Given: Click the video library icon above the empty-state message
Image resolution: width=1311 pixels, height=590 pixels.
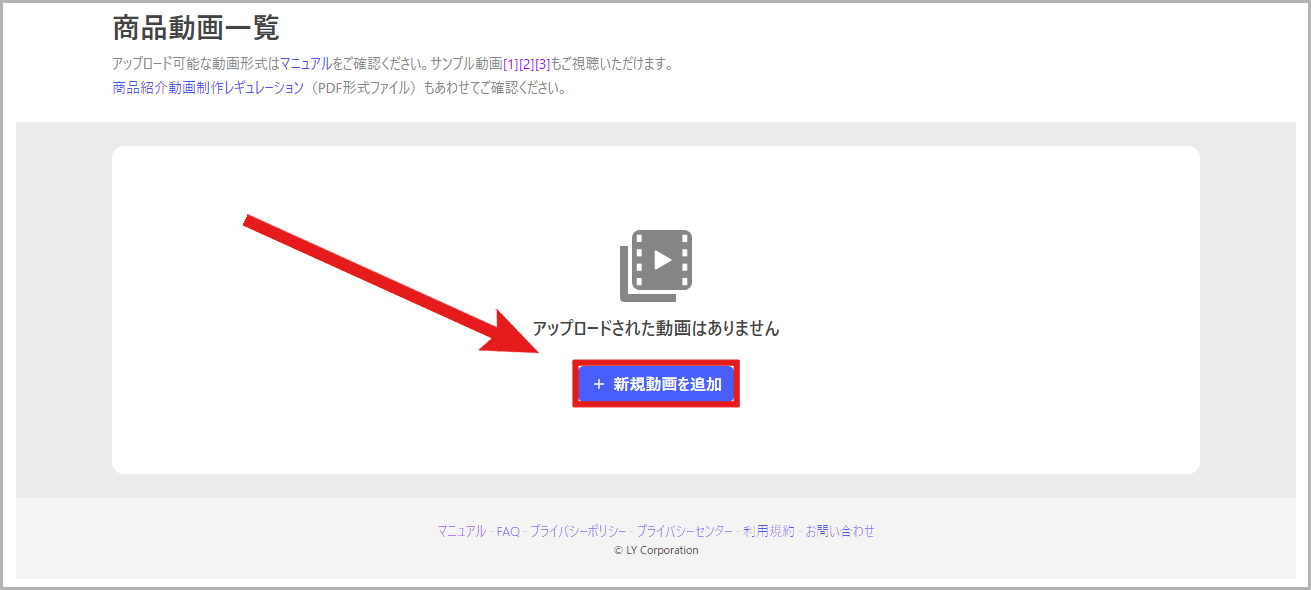Looking at the screenshot, I should (656, 265).
